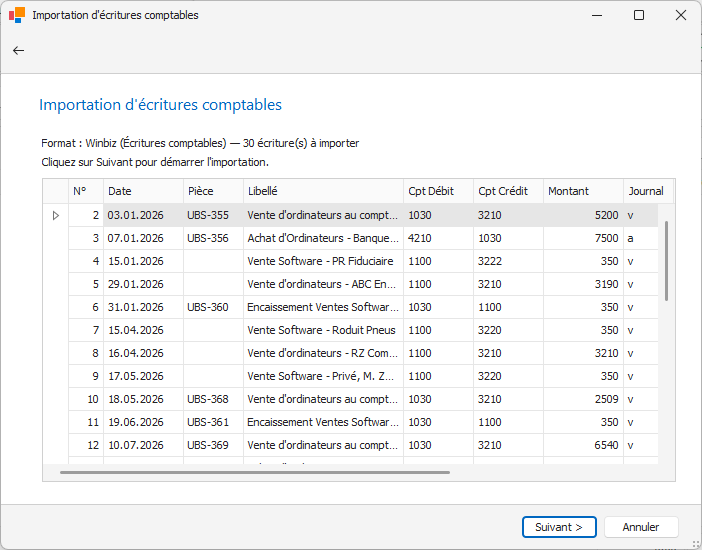Click the app logo in title bar
This screenshot has height=550, width=702.
coord(17,15)
